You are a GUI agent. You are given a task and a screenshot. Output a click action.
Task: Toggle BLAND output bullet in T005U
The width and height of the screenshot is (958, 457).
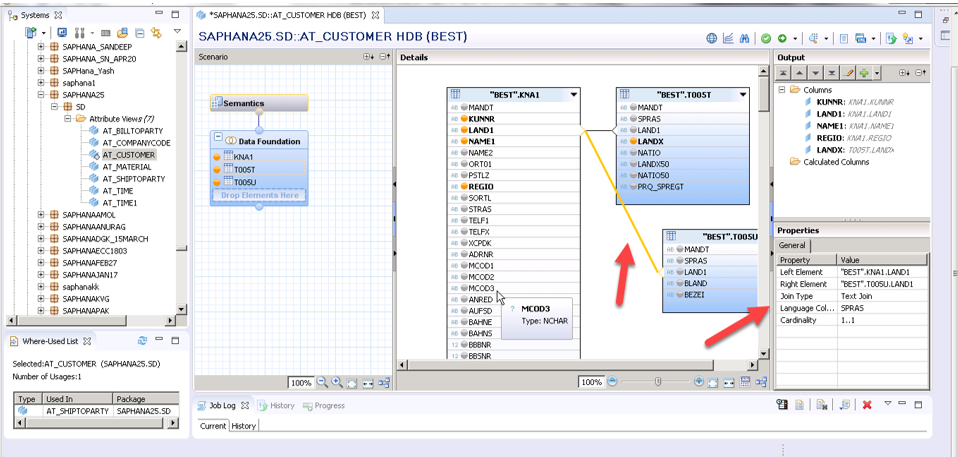[681, 283]
